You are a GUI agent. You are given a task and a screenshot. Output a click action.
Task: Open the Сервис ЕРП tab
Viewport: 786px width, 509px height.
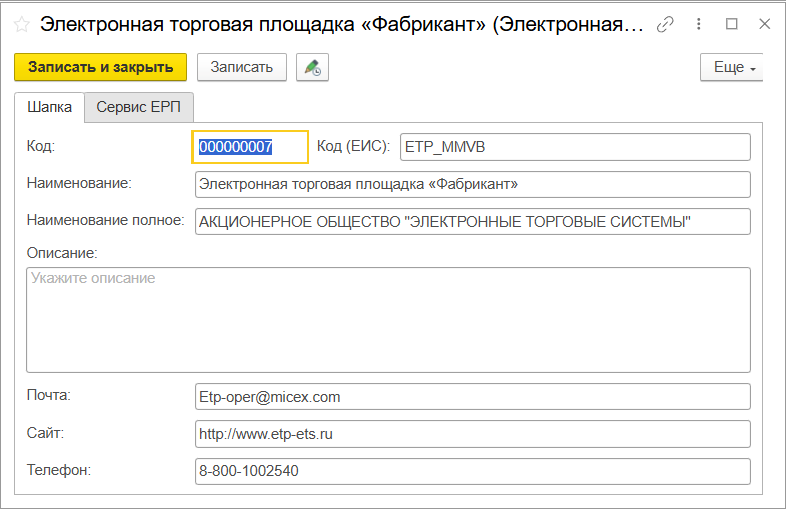pyautogui.click(x=138, y=107)
